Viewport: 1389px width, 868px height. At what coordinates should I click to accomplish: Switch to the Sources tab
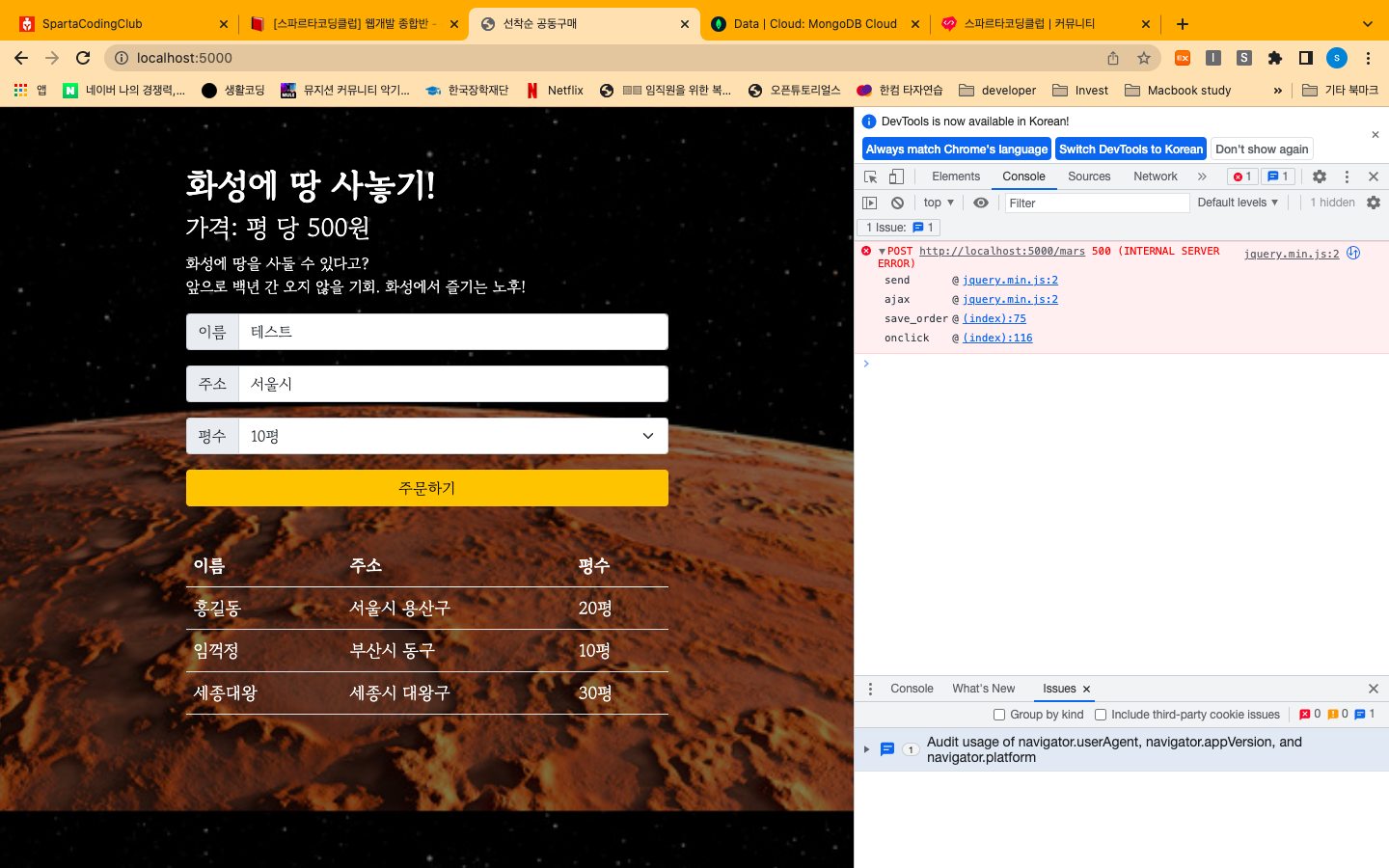point(1089,176)
